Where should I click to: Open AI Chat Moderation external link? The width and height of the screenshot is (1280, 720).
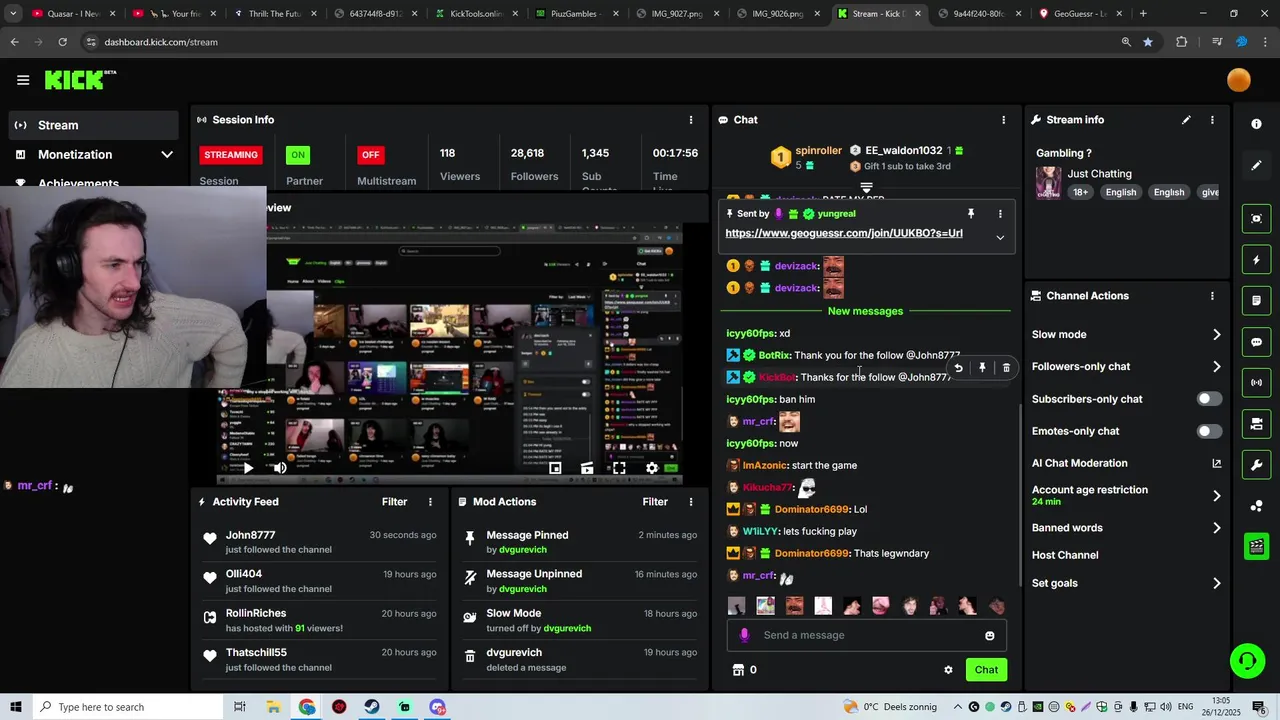tap(1216, 464)
